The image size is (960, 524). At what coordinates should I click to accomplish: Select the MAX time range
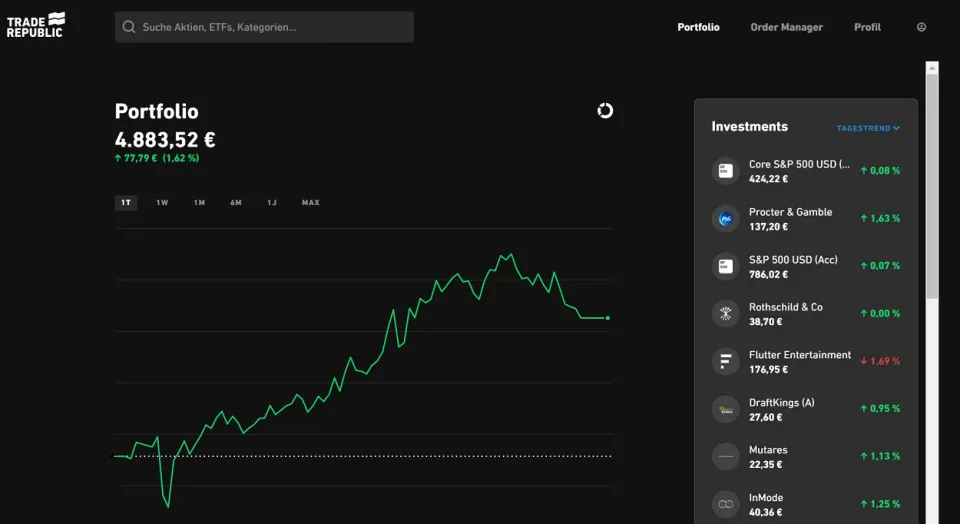coord(310,203)
